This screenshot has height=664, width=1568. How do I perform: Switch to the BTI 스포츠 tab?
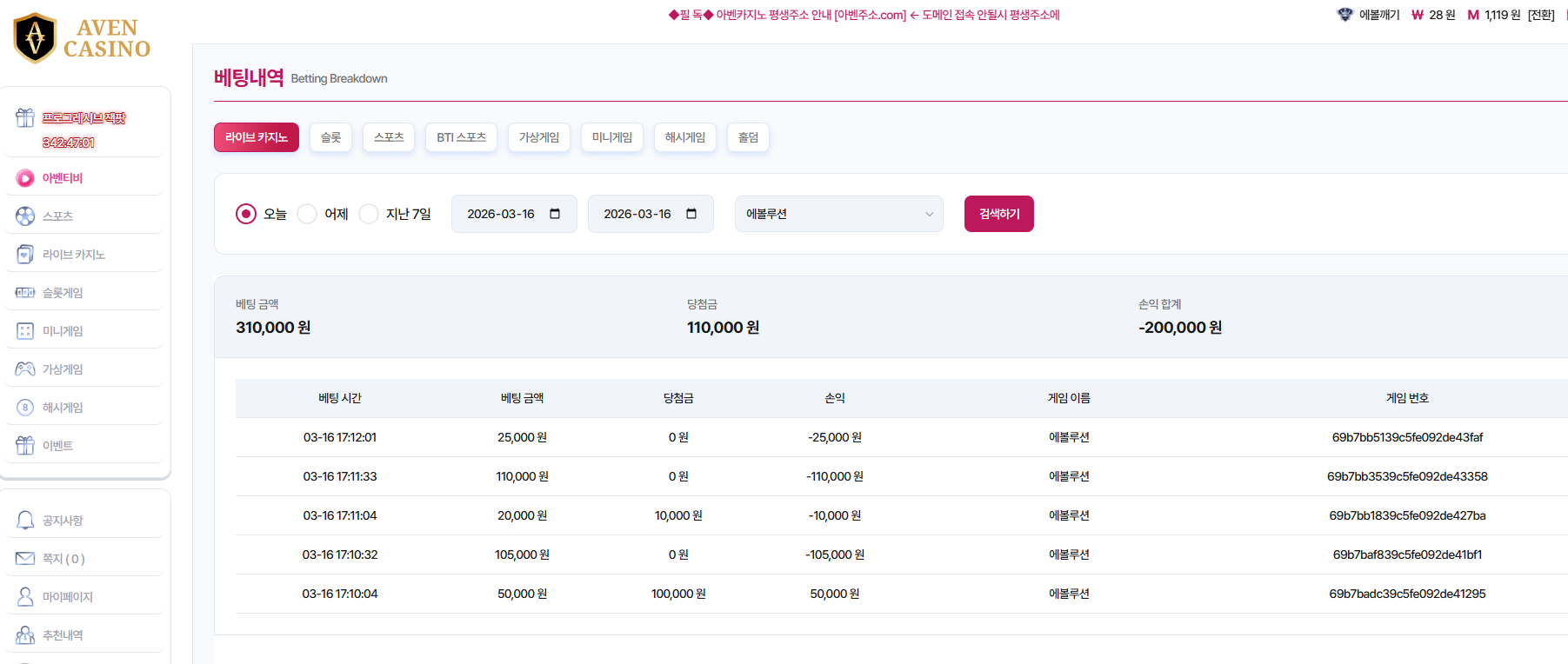click(x=461, y=137)
